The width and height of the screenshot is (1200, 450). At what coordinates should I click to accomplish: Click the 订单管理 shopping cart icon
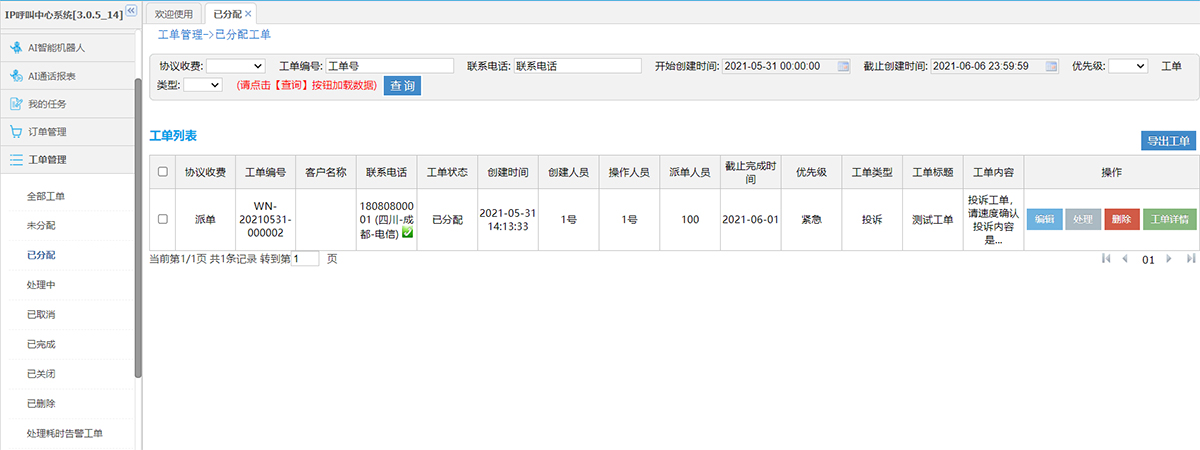click(16, 131)
